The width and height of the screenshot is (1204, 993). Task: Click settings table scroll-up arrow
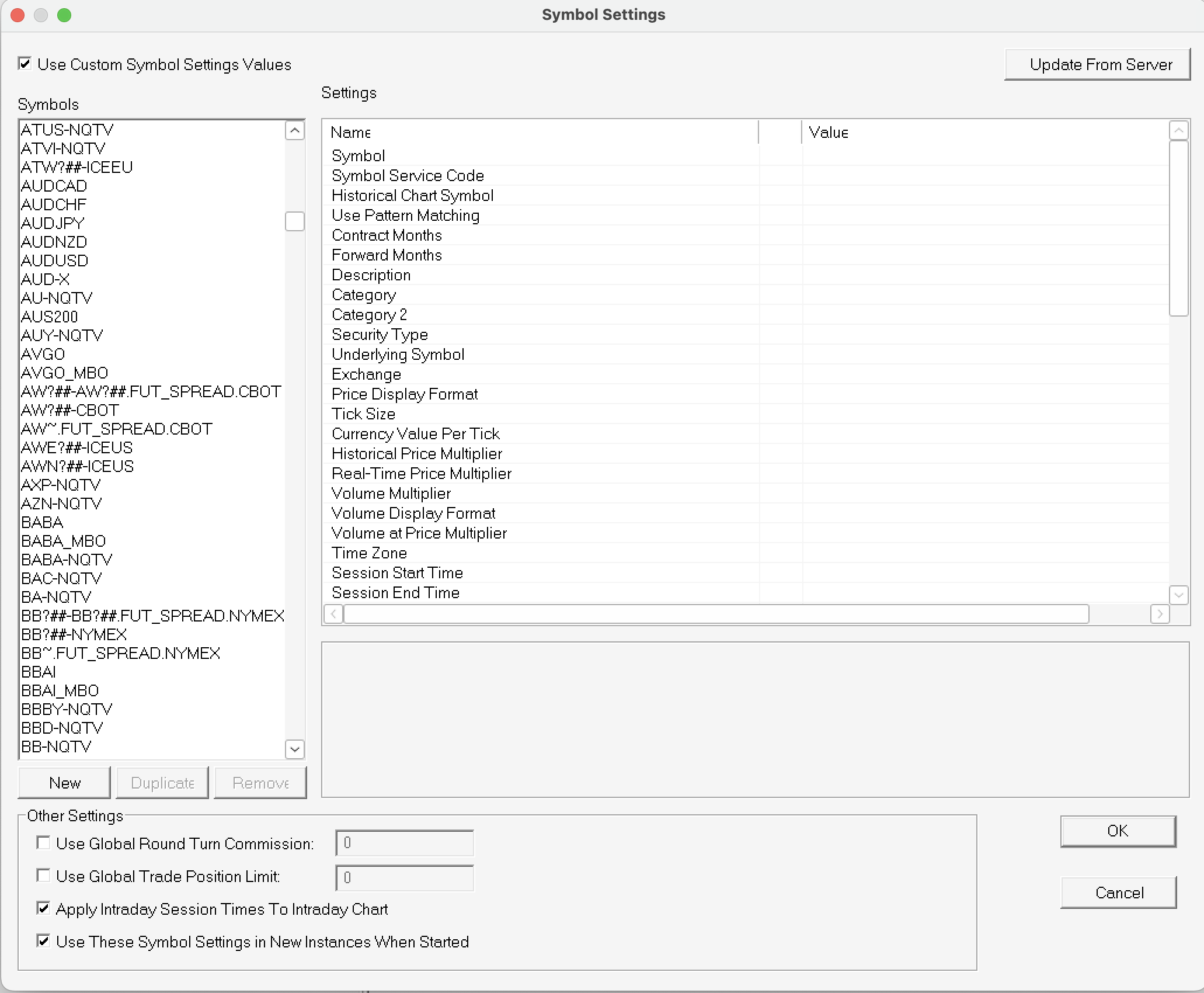[1178, 130]
